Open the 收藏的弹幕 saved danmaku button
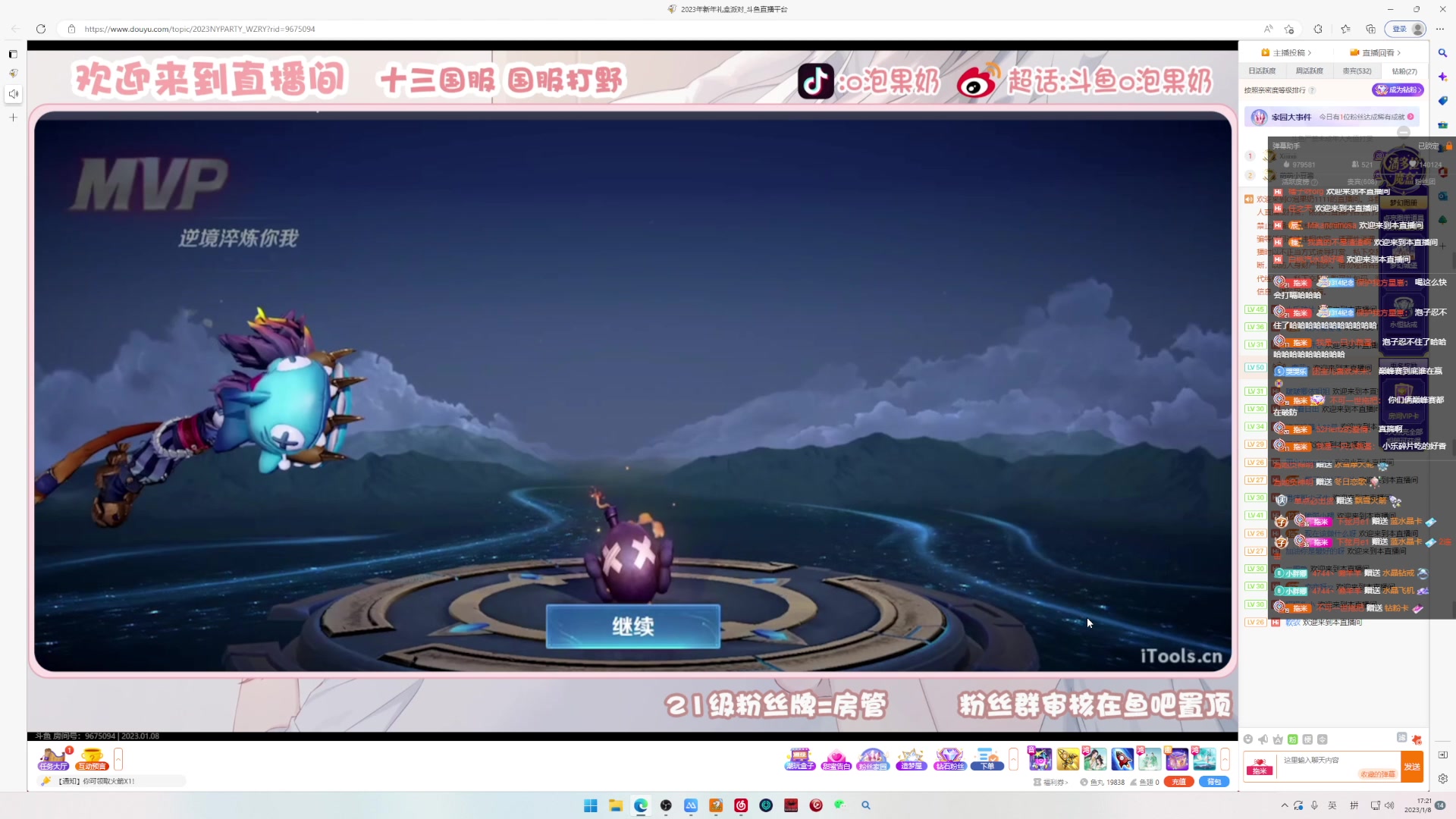This screenshot has height=819, width=1456. click(x=1377, y=774)
